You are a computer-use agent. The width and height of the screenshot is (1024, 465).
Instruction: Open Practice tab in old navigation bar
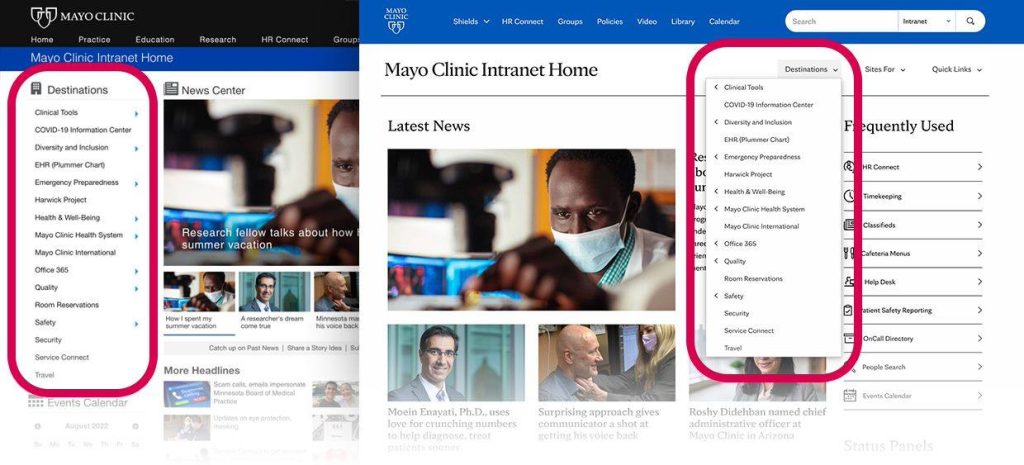[94, 39]
